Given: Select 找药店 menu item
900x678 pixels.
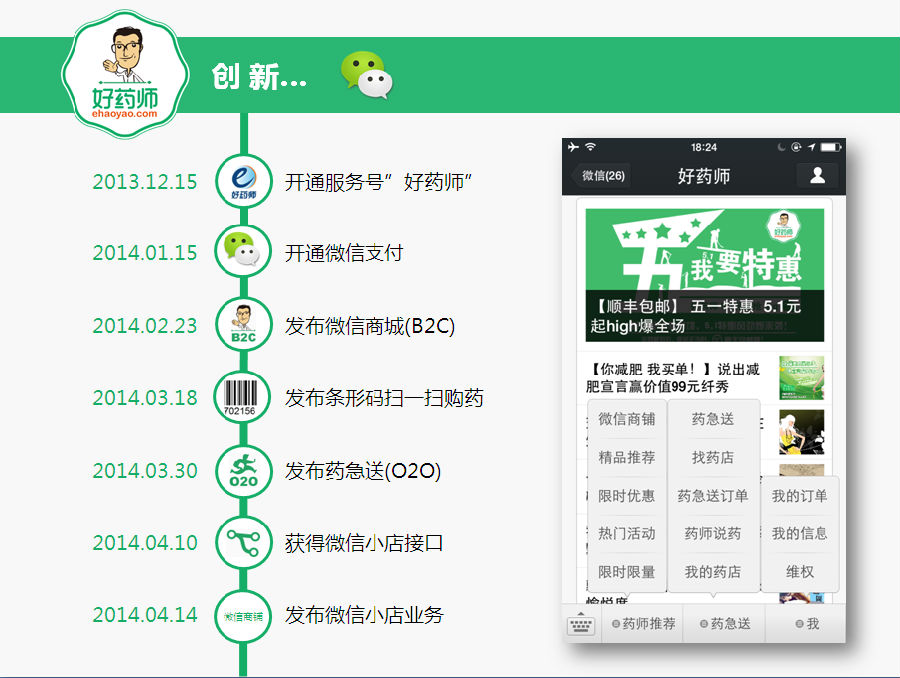Looking at the screenshot, I should point(713,458).
